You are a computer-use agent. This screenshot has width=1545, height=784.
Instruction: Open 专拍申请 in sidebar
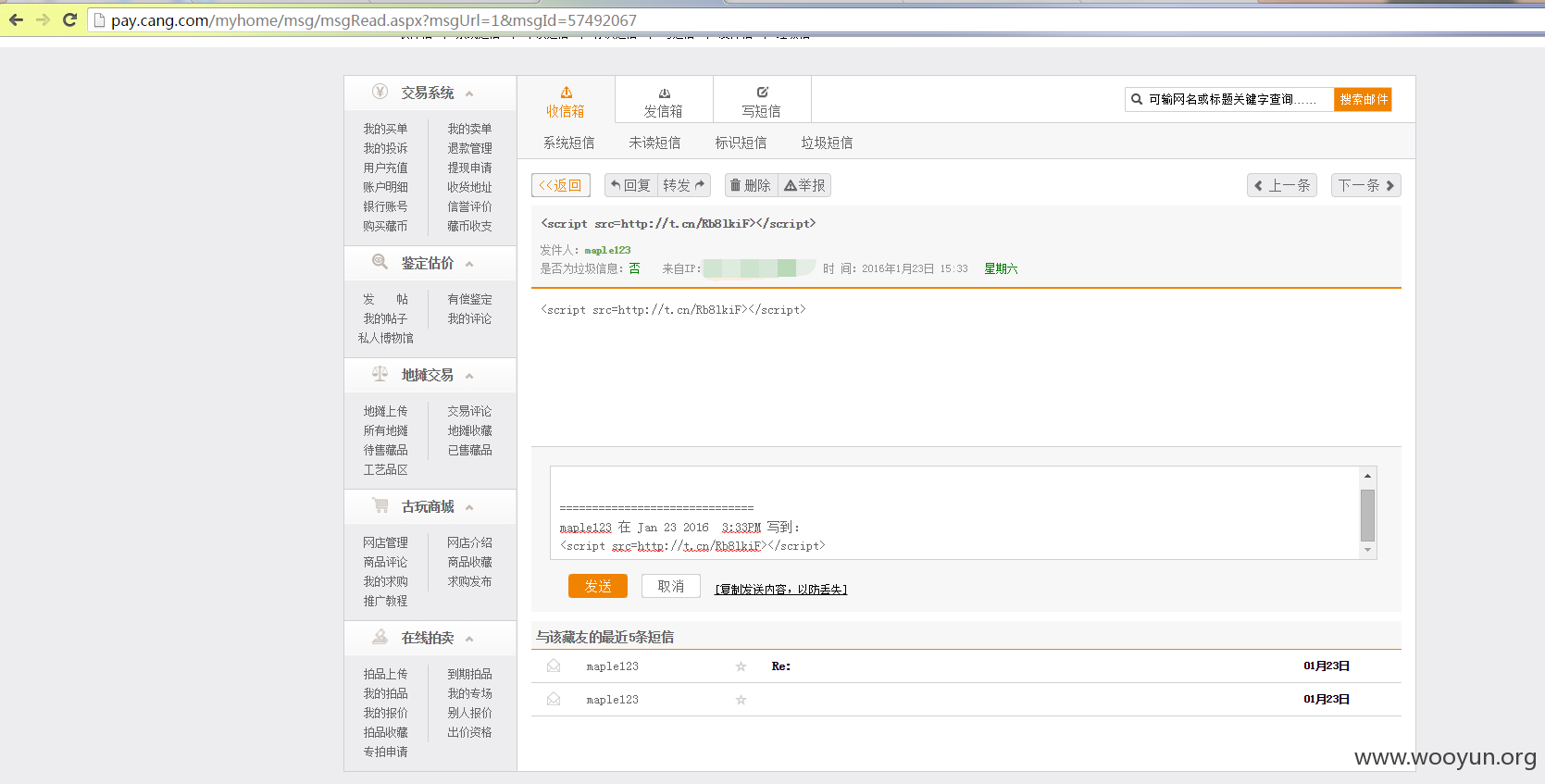385,752
